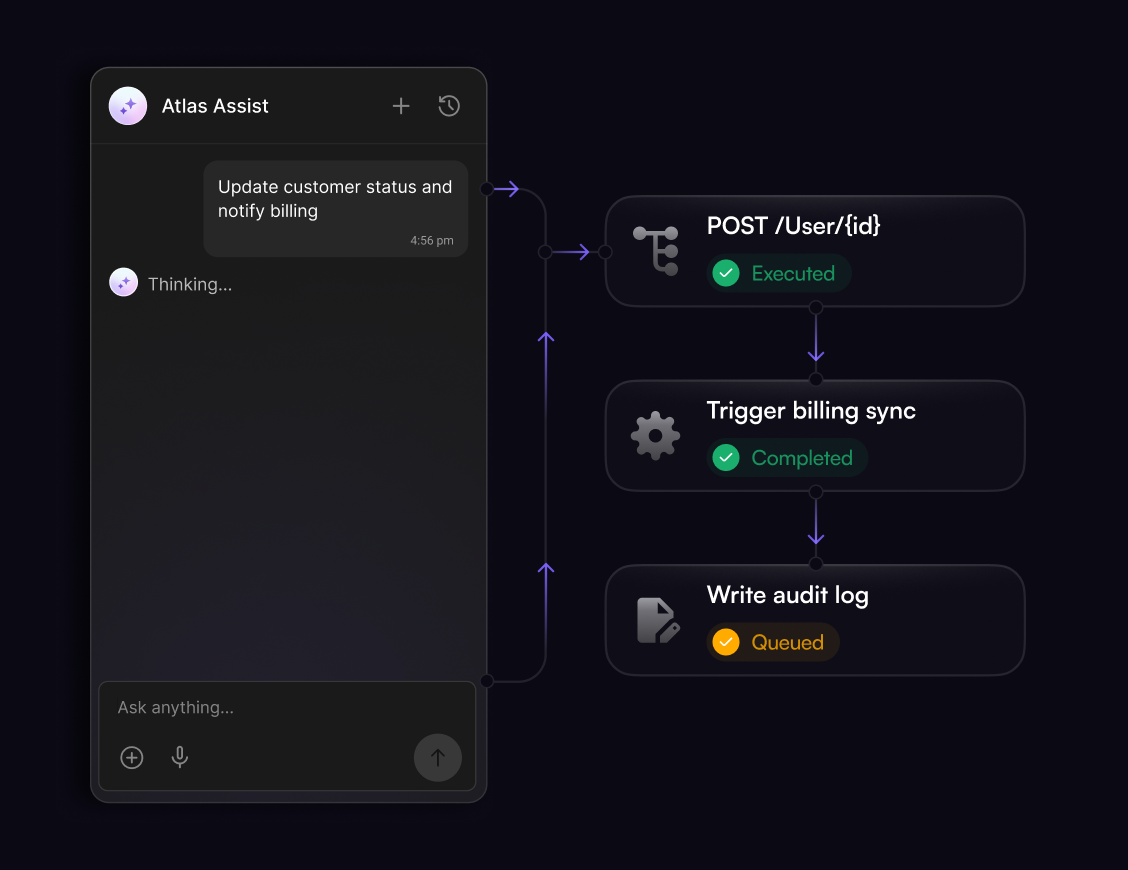Click the gear icon on billing sync
This screenshot has width=1128, height=870.
(x=656, y=435)
